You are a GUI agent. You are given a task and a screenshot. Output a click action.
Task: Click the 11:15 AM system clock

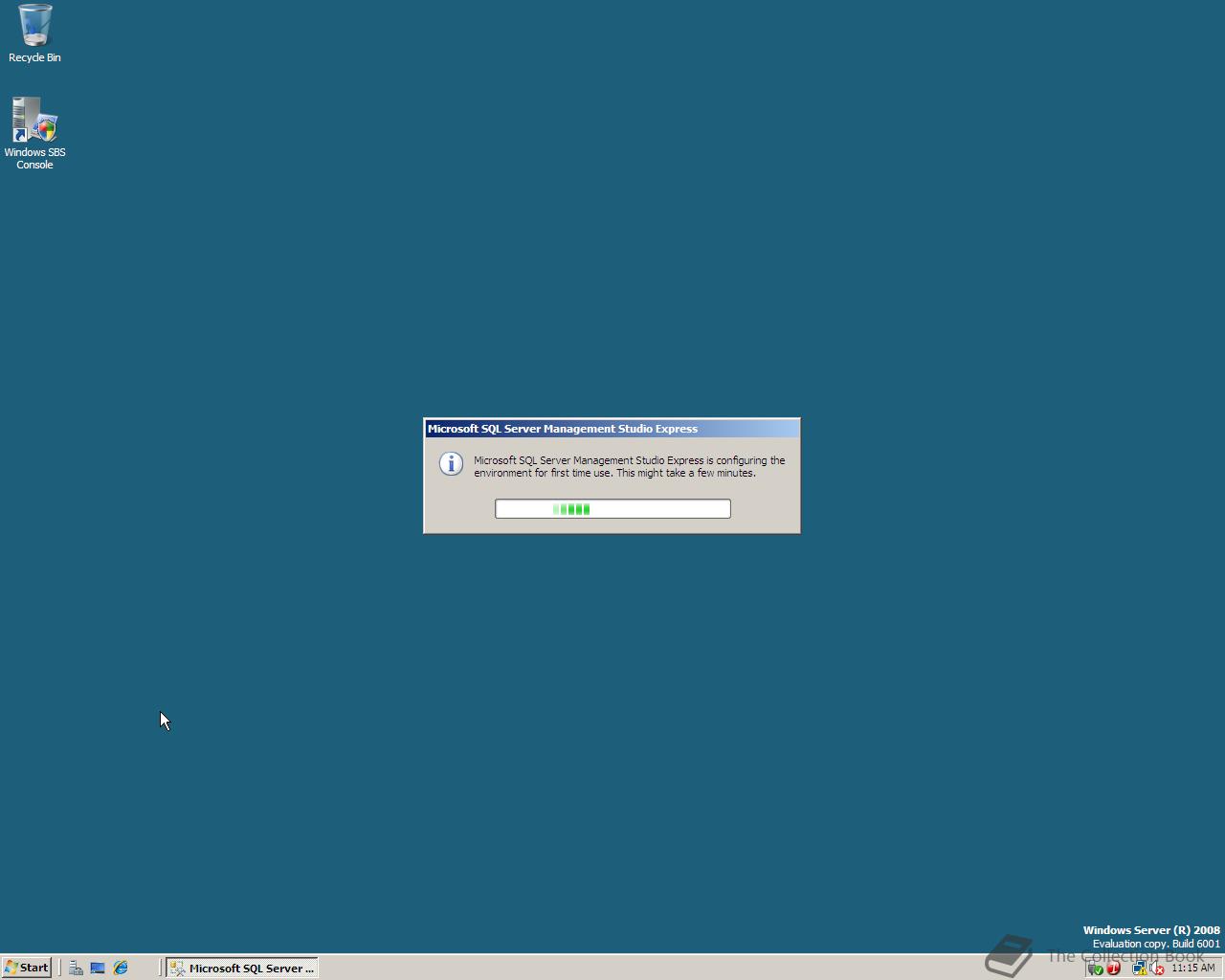(1192, 968)
